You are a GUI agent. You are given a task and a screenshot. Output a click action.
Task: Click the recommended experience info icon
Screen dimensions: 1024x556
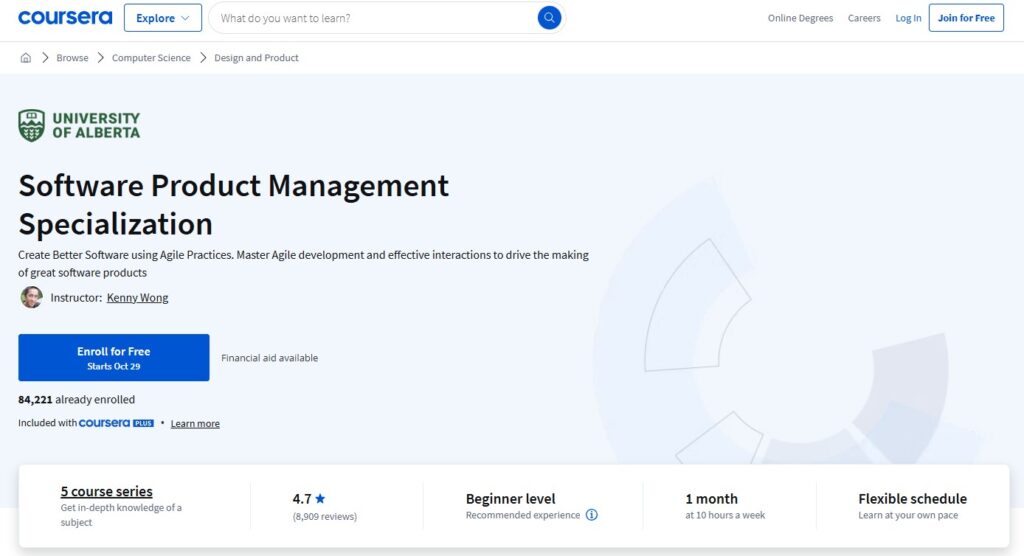[x=591, y=515]
